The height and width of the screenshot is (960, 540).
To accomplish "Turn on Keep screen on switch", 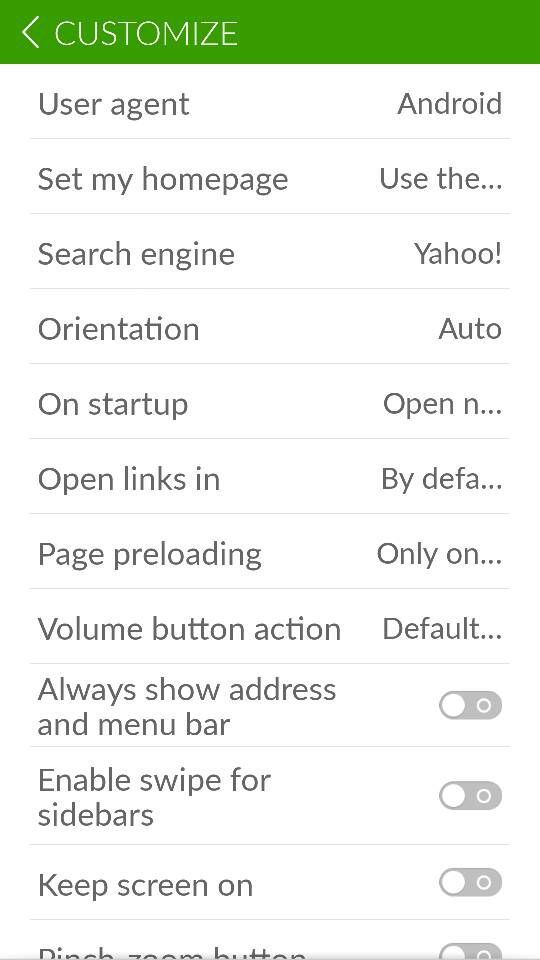I will point(470,882).
